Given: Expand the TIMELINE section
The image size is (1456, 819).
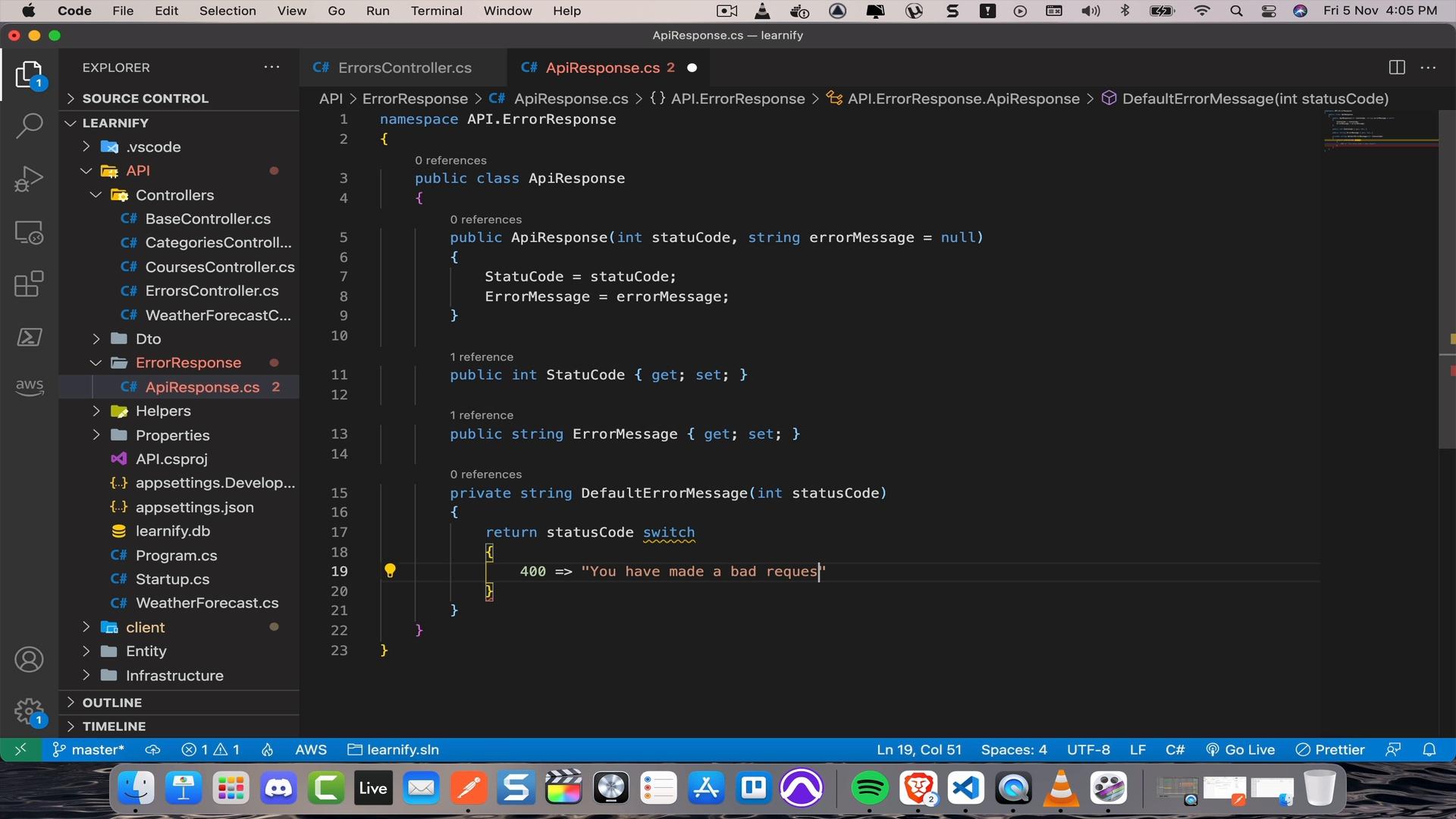Looking at the screenshot, I should coord(179,726).
